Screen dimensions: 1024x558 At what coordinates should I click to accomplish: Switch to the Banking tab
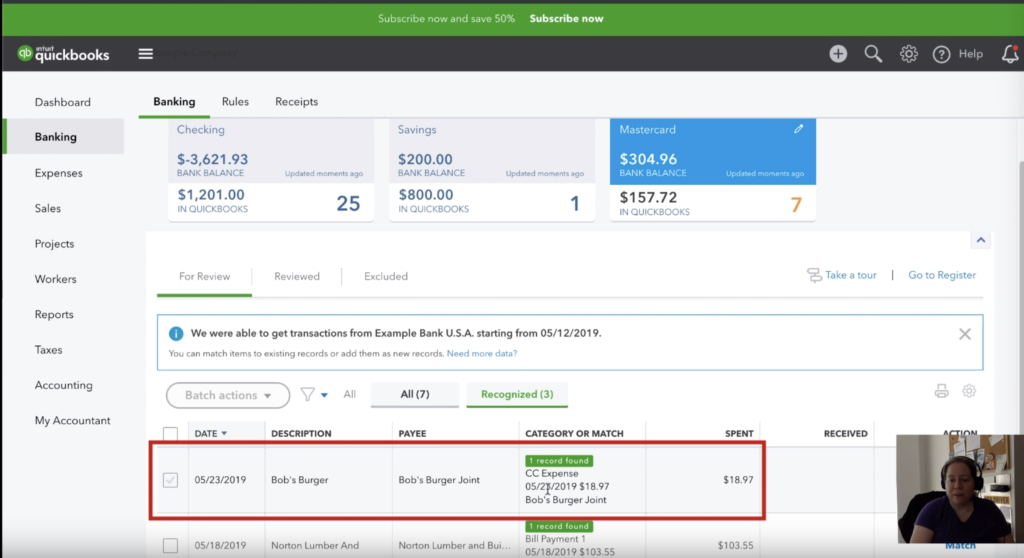tap(174, 102)
